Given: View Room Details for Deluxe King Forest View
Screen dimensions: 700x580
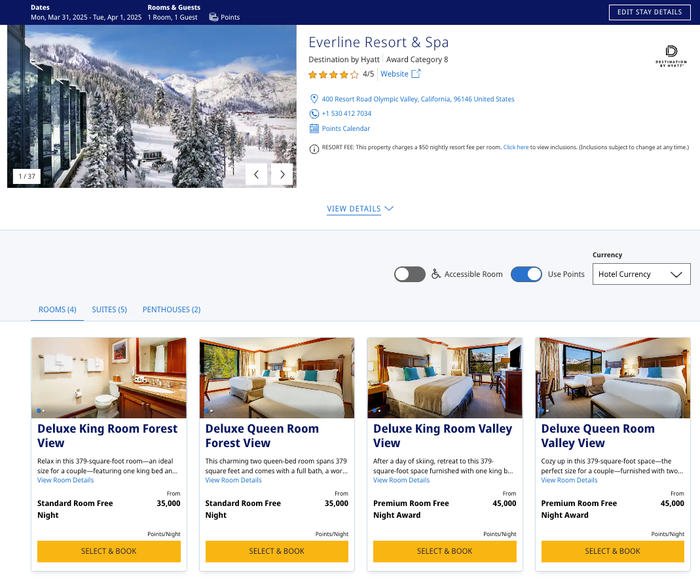Looking at the screenshot, I should pyautogui.click(x=66, y=480).
